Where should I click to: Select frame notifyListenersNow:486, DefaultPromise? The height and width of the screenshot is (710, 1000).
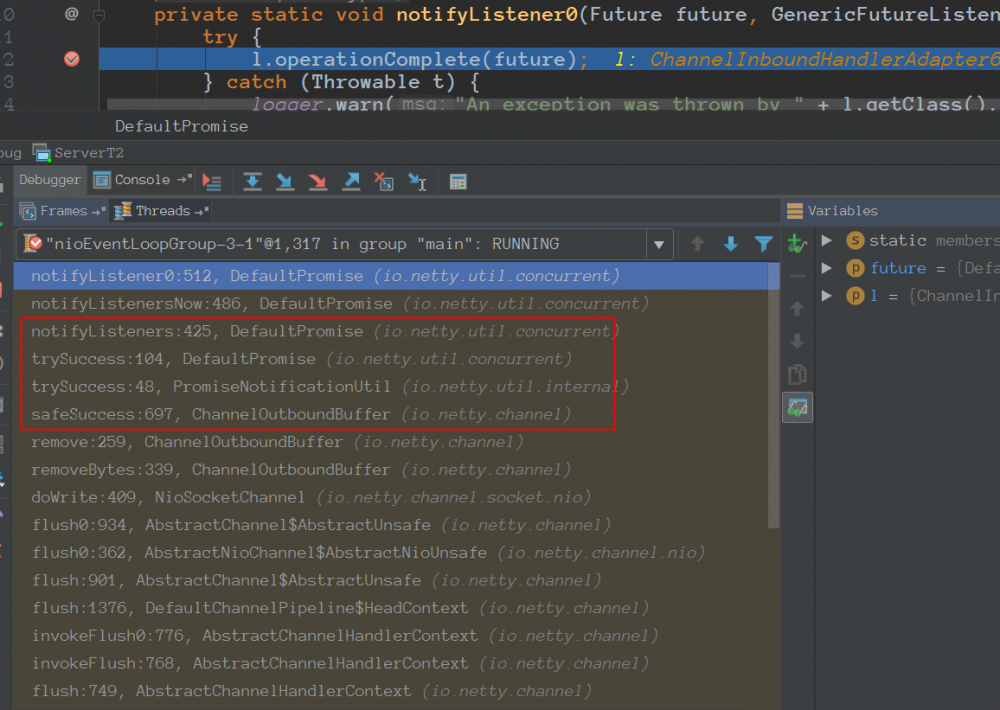(x=391, y=304)
